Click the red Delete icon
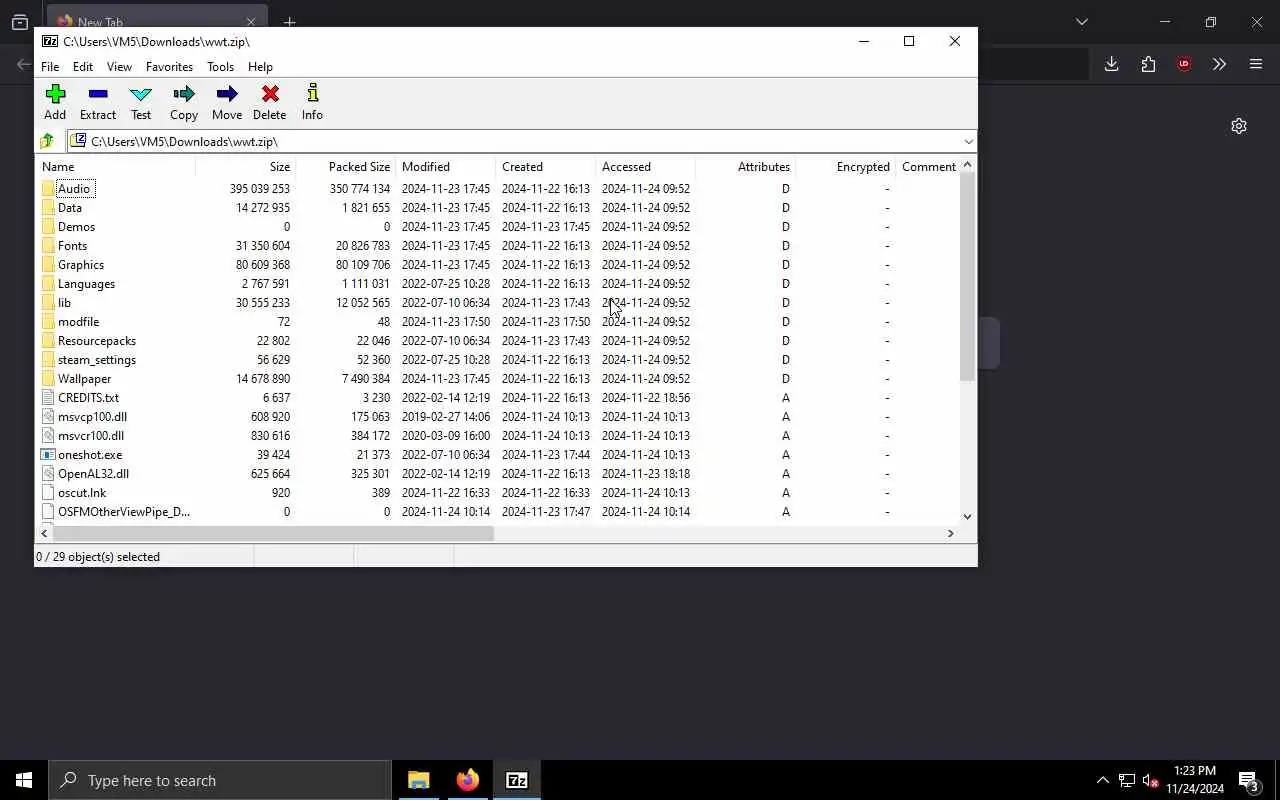This screenshot has width=1280, height=800. [x=270, y=94]
